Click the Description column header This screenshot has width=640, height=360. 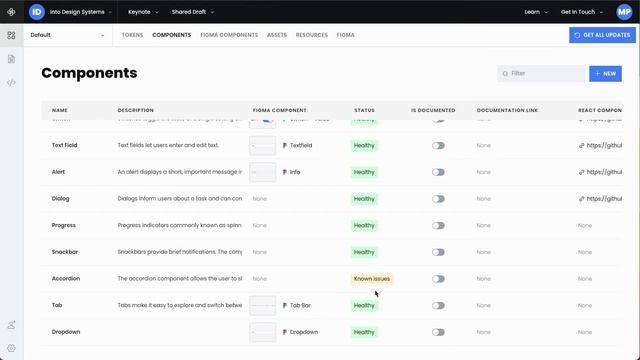pyautogui.click(x=136, y=110)
